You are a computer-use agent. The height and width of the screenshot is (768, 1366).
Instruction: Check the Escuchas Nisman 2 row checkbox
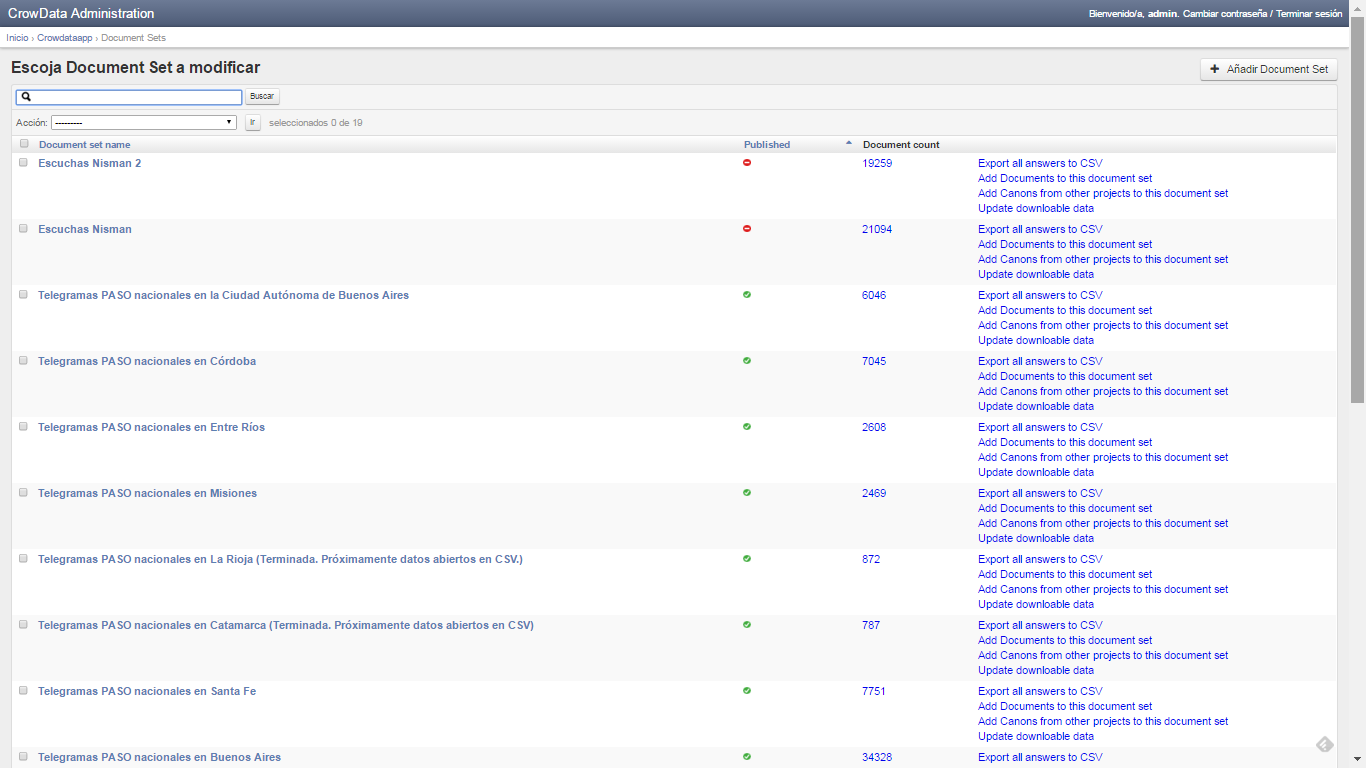pyautogui.click(x=23, y=162)
